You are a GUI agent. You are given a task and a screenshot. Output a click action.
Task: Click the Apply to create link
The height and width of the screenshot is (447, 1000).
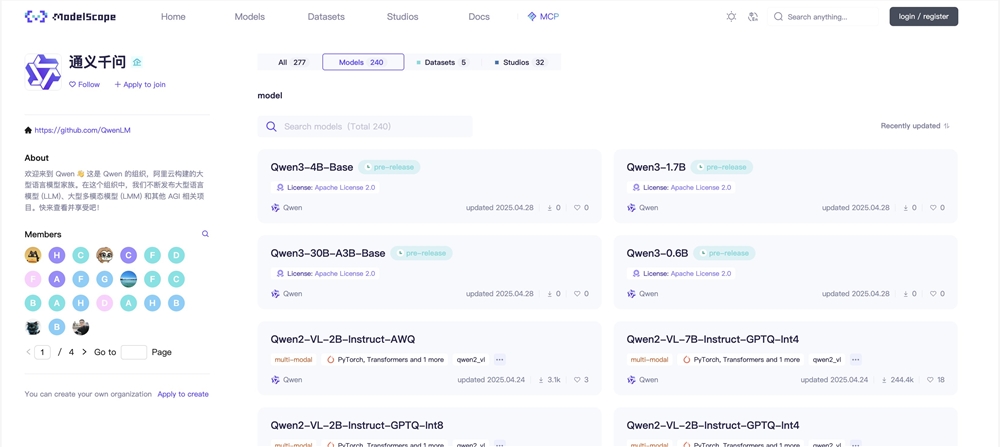183,394
